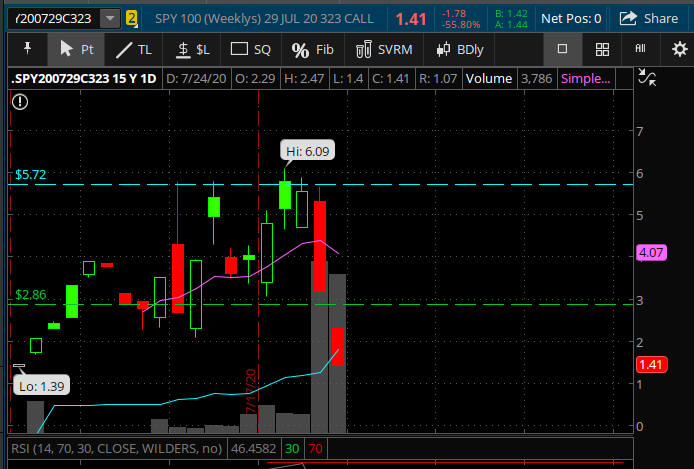Click the chart alert exclamation icon
Viewport: 694px width, 469px height.
click(20, 102)
